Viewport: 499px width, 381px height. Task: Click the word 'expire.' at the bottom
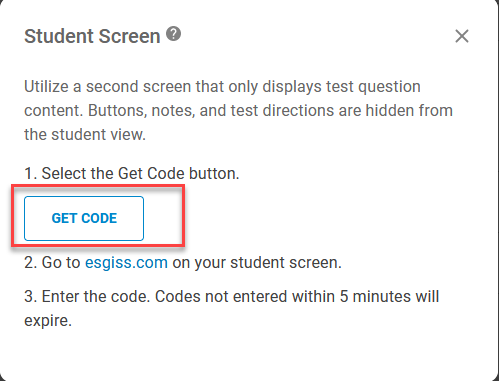[48, 321]
